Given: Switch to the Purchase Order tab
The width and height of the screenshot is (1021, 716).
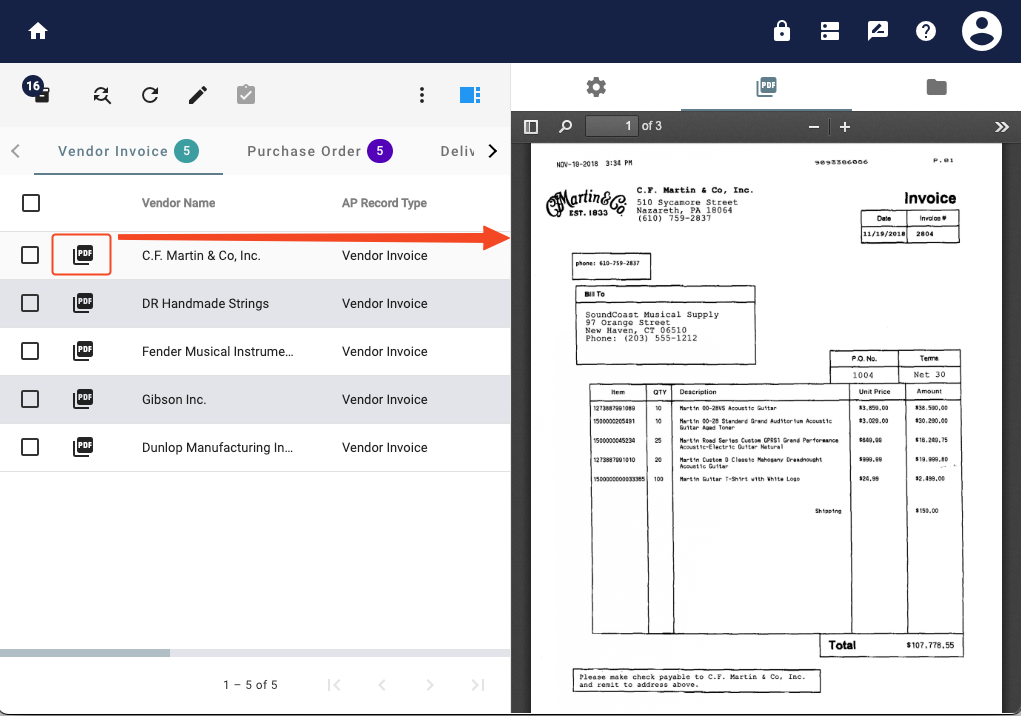Looking at the screenshot, I should coord(319,151).
